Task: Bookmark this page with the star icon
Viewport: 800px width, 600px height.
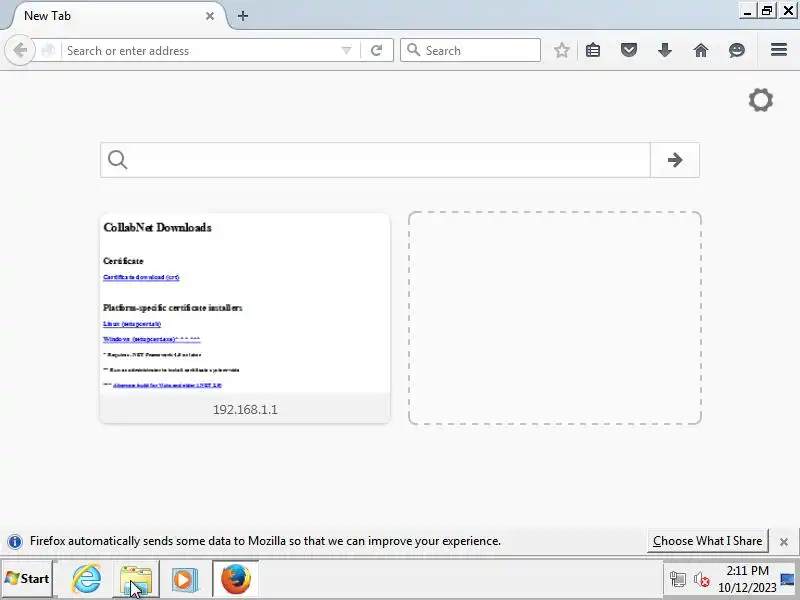Action: click(x=562, y=51)
